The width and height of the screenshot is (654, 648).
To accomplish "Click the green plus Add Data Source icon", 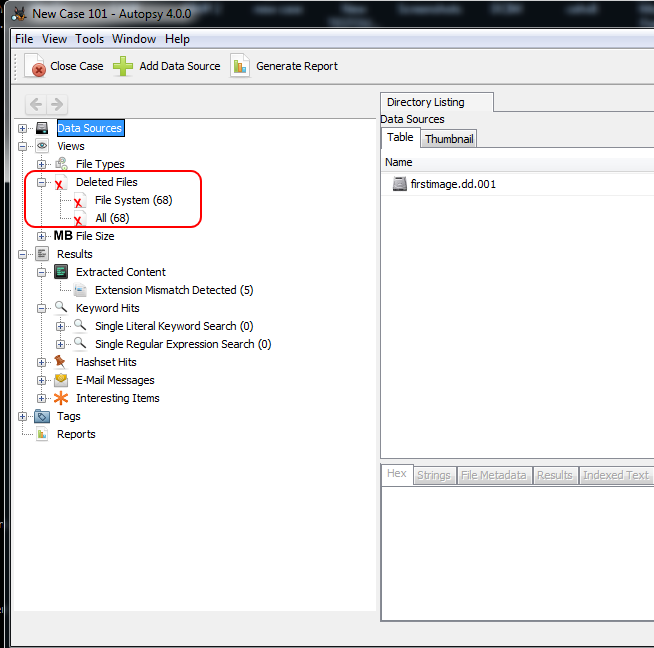I will pos(123,66).
